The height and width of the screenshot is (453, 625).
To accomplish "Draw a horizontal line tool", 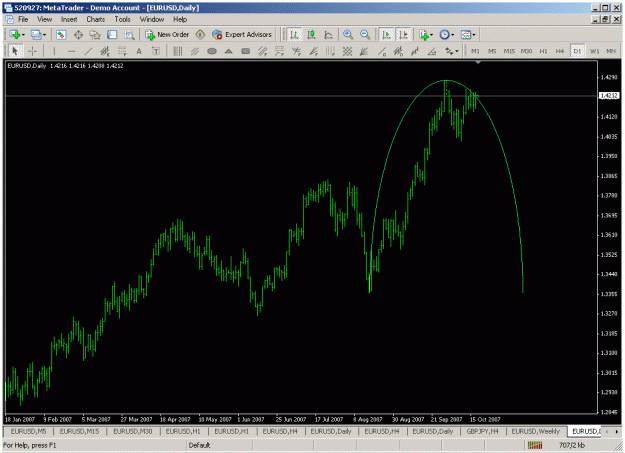I will pos(71,51).
